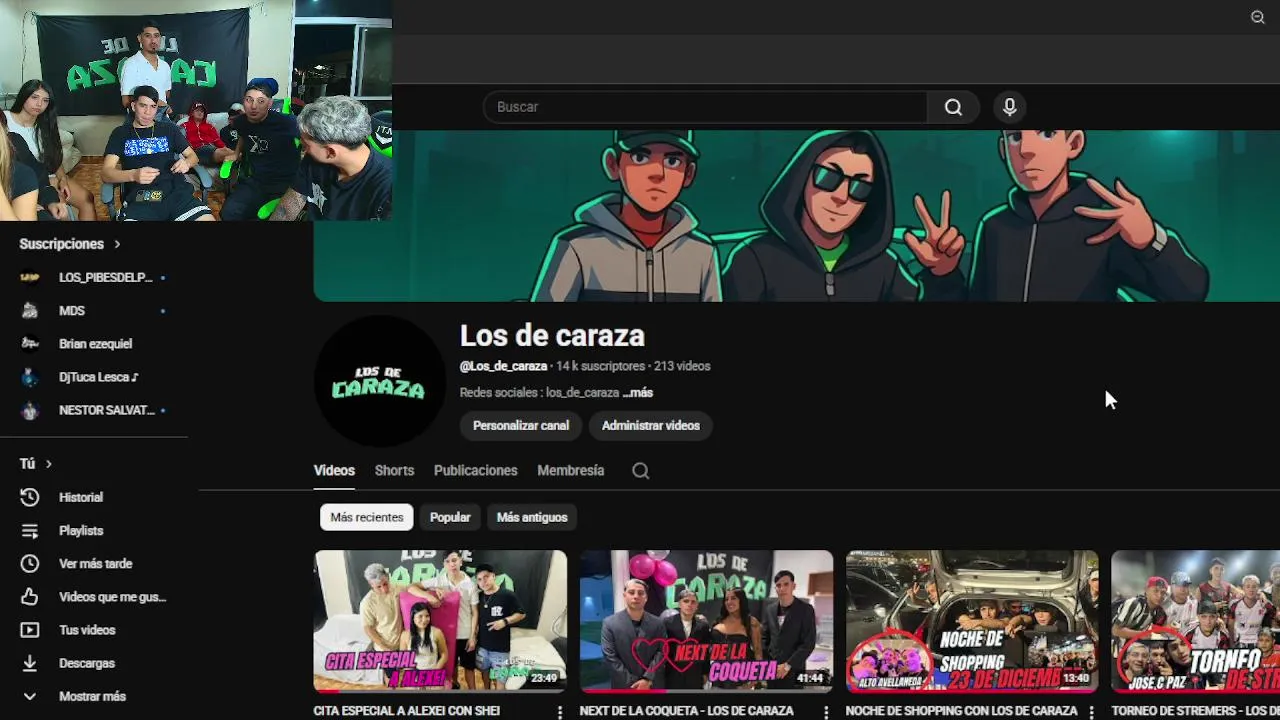Click the Administrar videos button

651,425
